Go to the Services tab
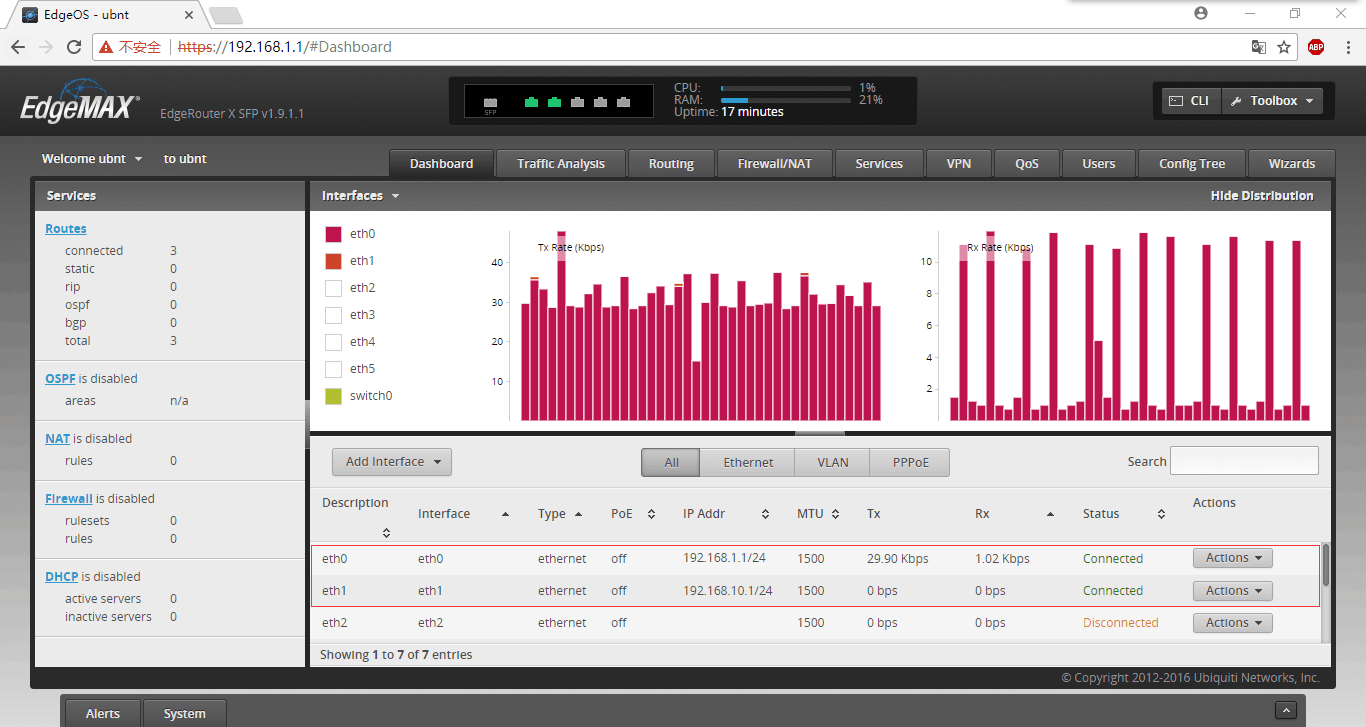The width and height of the screenshot is (1366, 727). [879, 164]
